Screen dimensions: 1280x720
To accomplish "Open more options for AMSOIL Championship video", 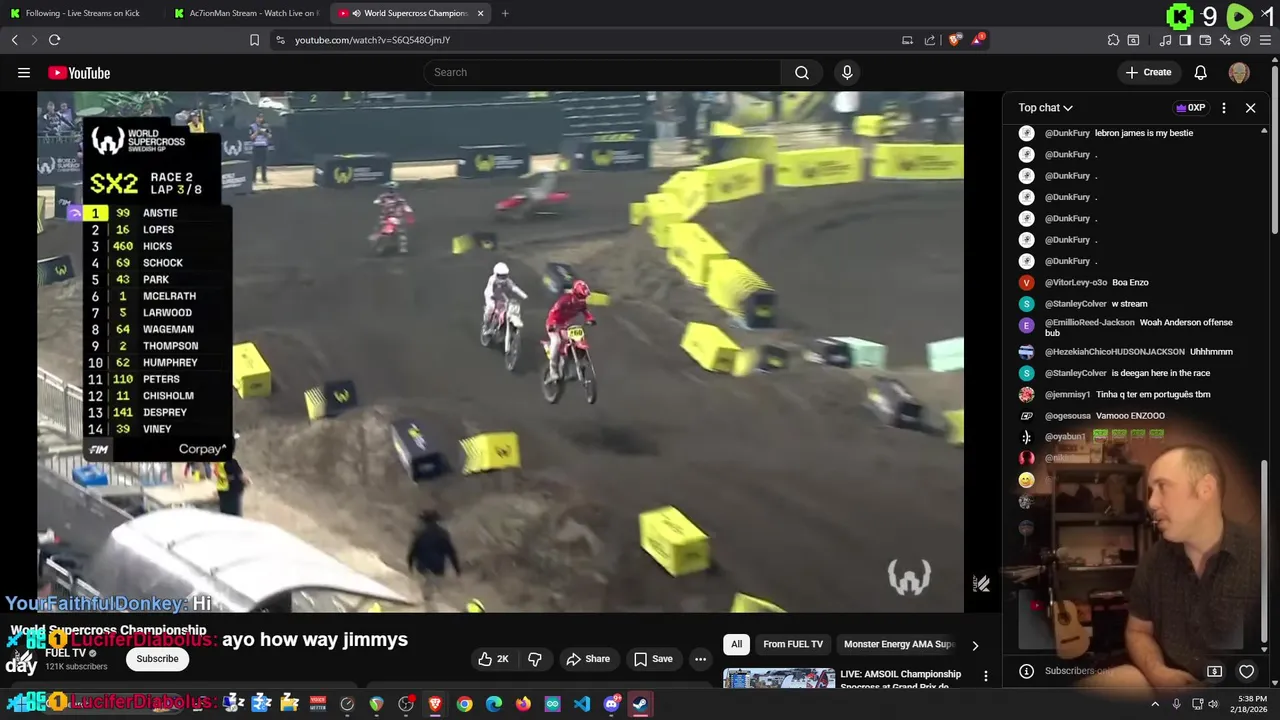I will click(x=985, y=677).
